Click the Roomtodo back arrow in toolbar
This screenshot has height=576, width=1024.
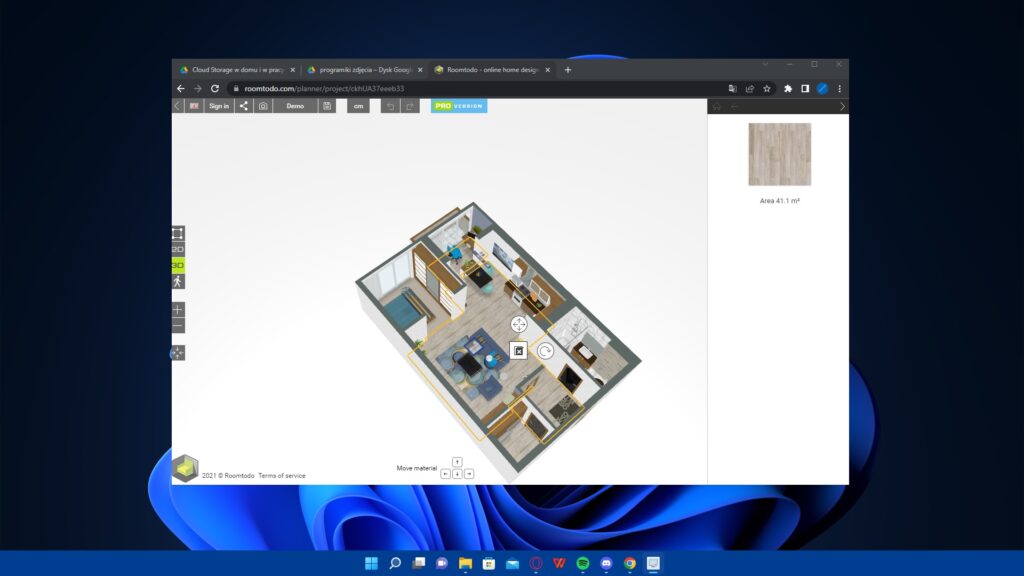coord(178,106)
